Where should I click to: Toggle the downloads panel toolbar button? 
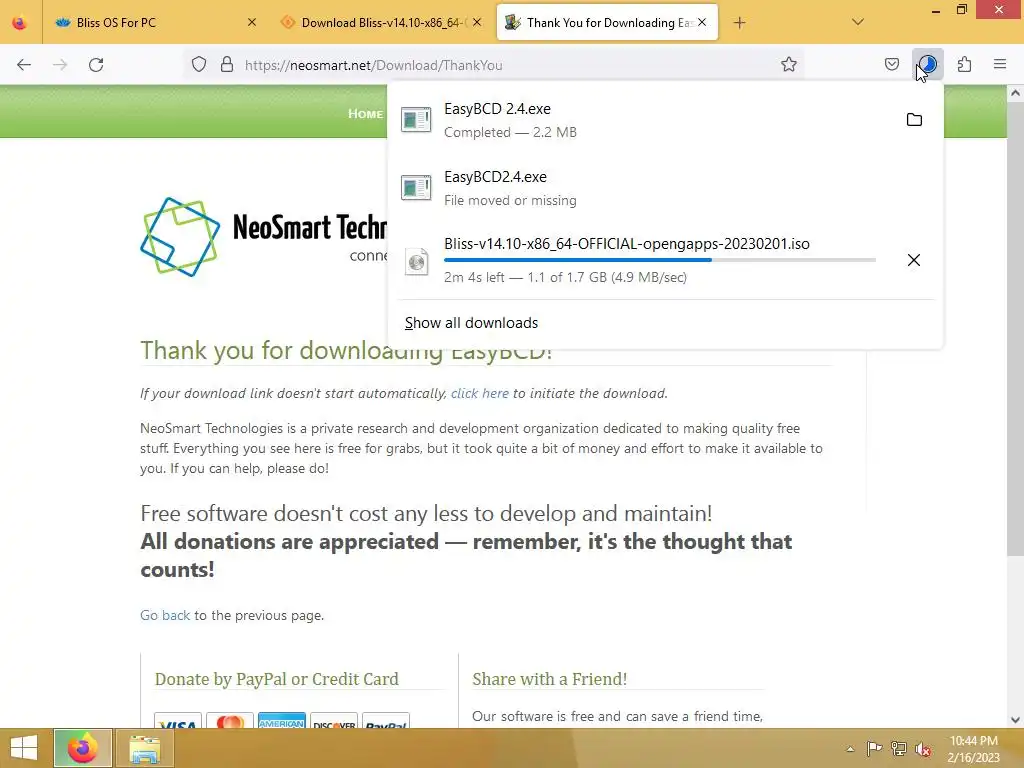pos(927,64)
